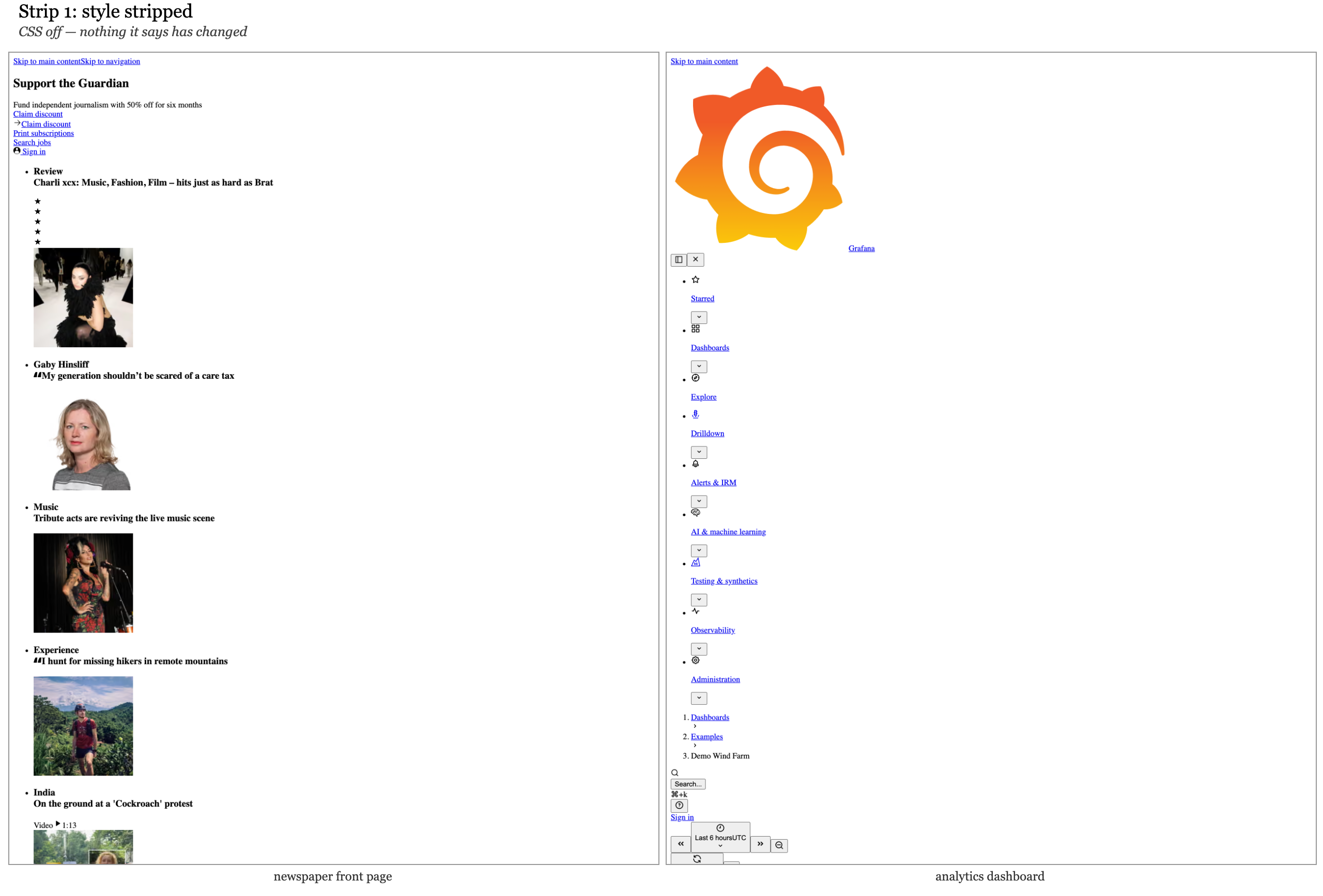Image resolution: width=1323 pixels, height=896 pixels.
Task: Click the magnifier icon above the Search button
Action: point(674,773)
